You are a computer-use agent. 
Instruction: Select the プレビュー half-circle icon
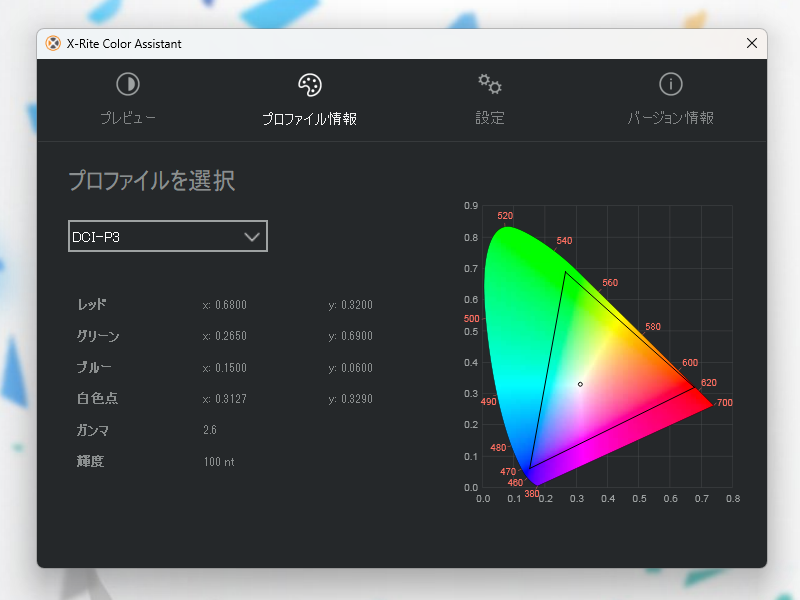point(128,85)
